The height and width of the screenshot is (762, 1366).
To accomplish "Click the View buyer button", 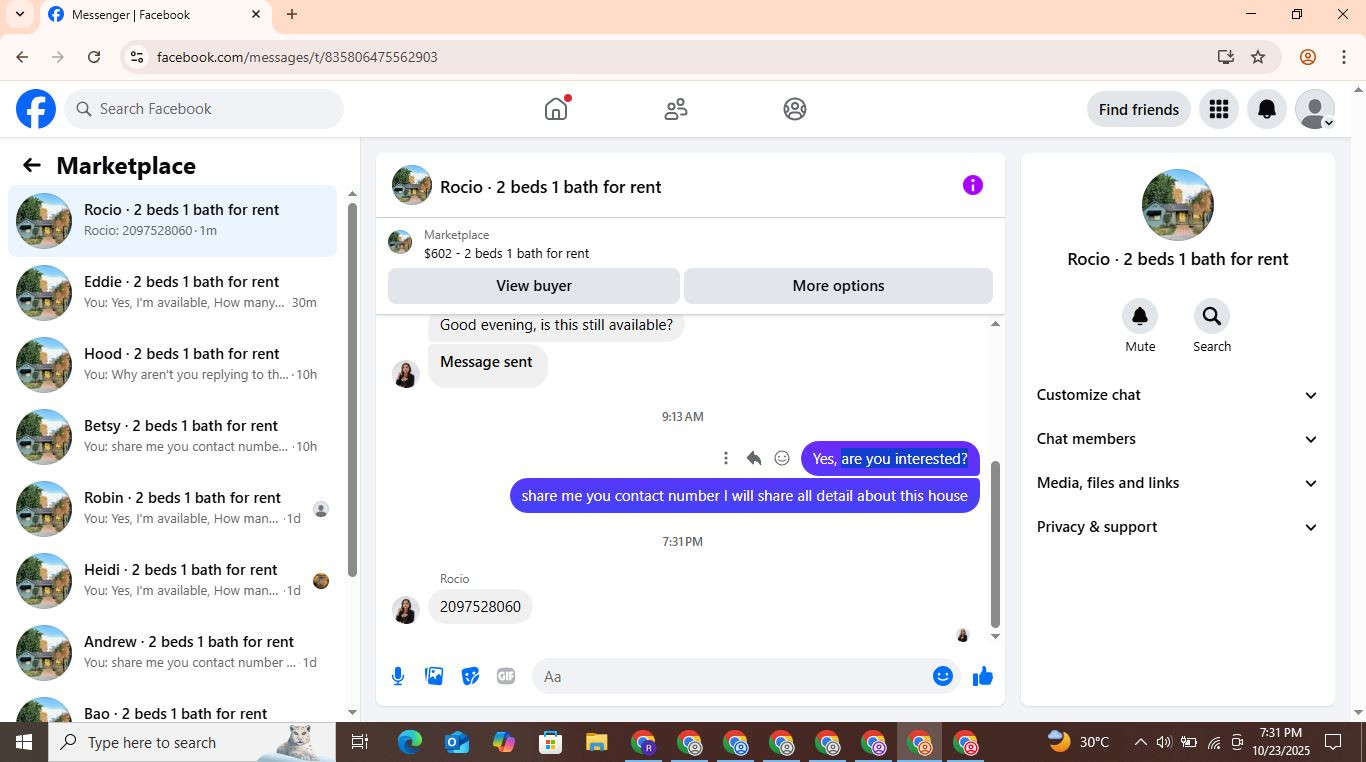I will coord(534,286).
